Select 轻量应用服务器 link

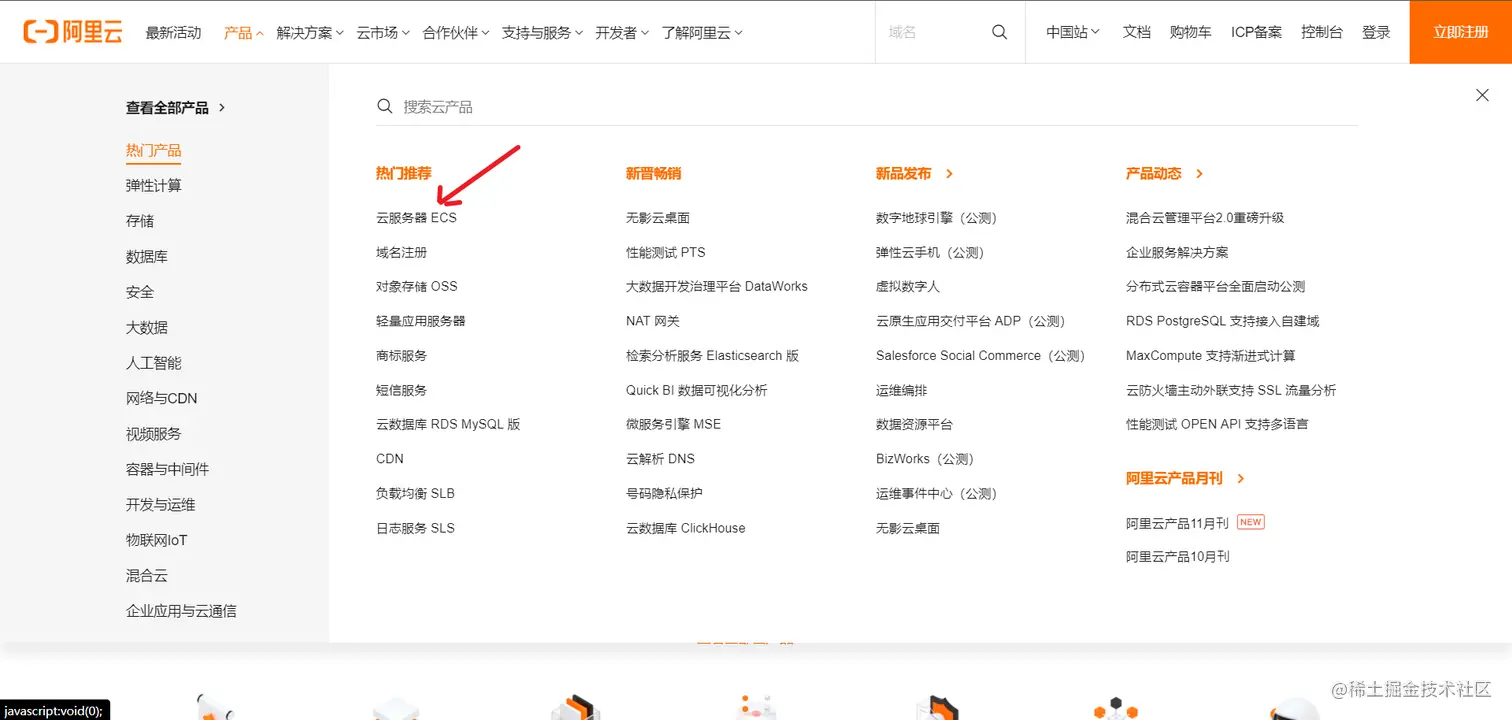tap(421, 321)
